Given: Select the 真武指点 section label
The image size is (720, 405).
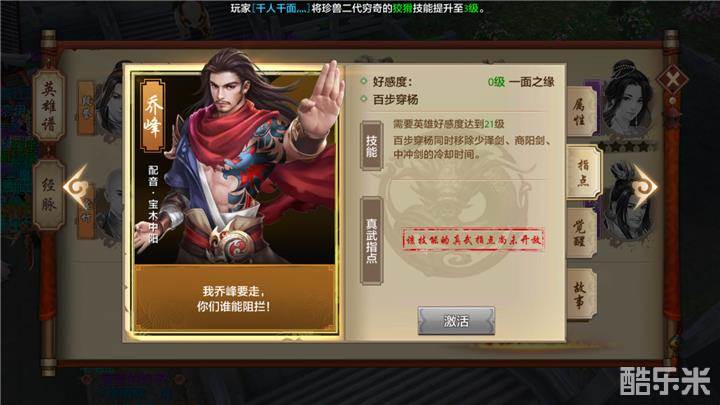Looking at the screenshot, I should click(x=371, y=241).
